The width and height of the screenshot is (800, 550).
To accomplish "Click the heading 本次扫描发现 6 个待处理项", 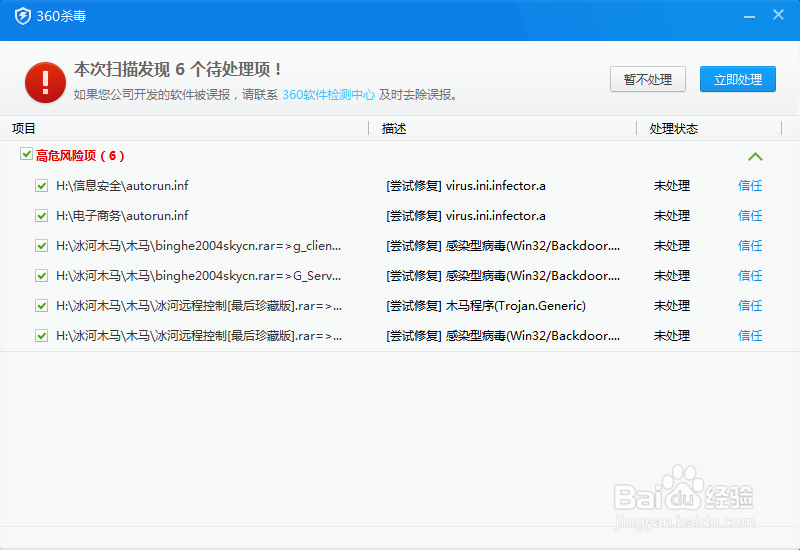I will [x=178, y=69].
